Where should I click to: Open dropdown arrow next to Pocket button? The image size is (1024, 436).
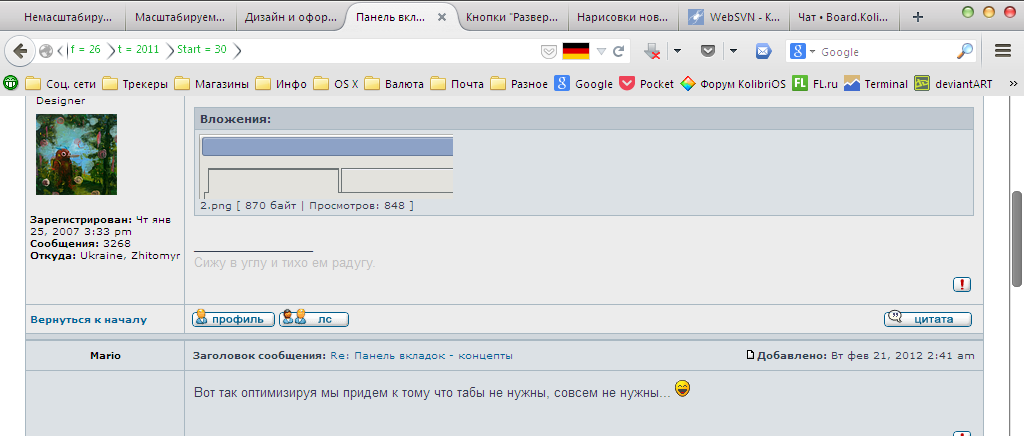[733, 51]
